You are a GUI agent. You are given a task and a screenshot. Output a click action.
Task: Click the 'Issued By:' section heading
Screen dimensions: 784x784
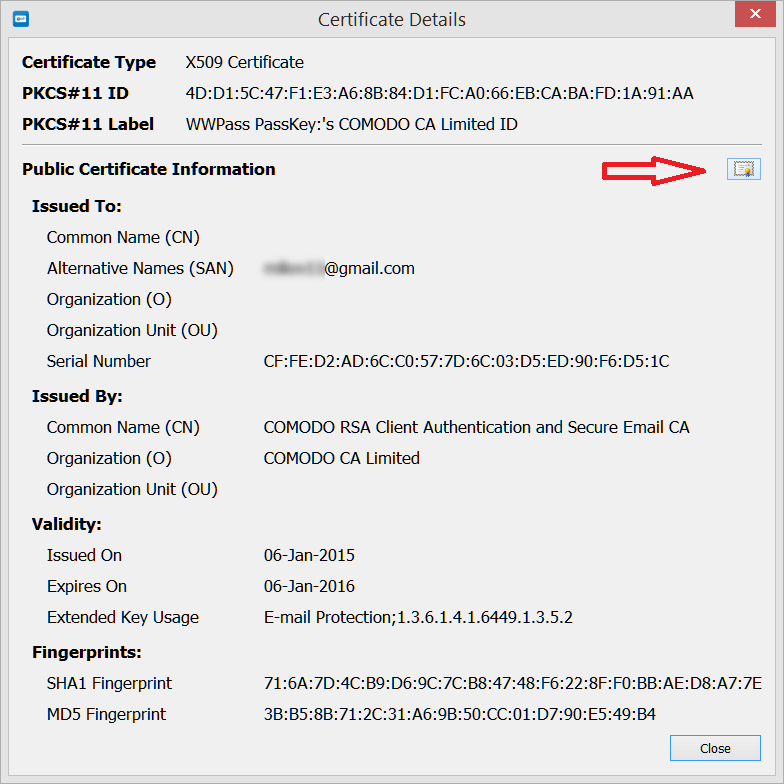[77, 396]
